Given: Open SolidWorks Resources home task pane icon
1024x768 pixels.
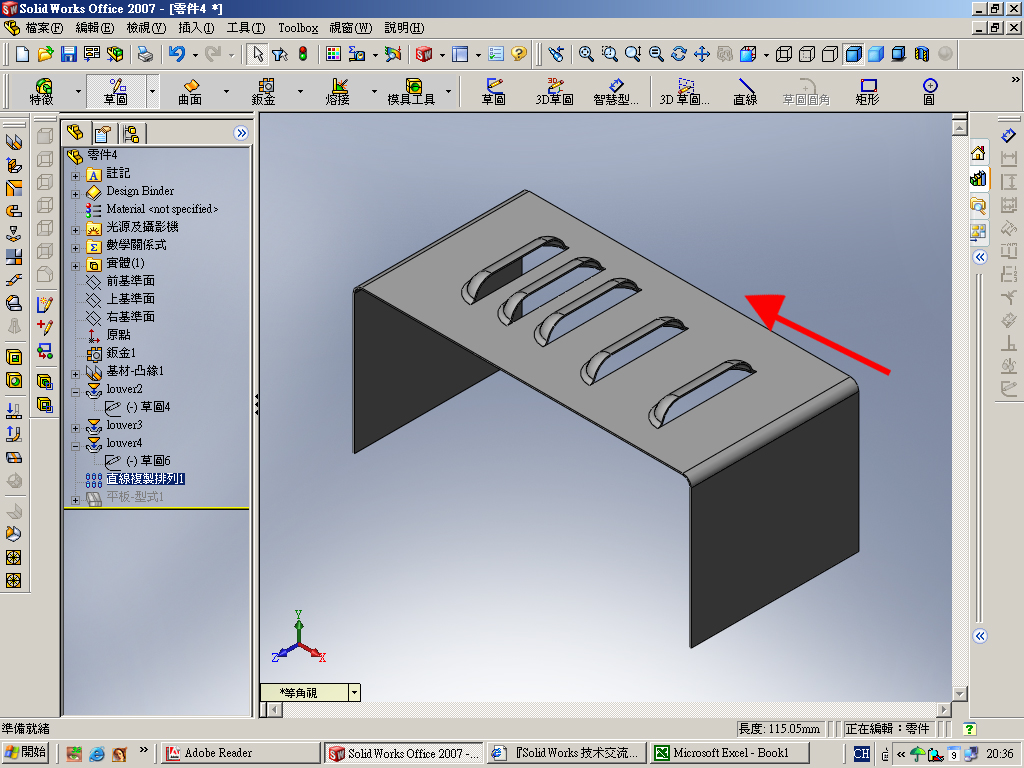Looking at the screenshot, I should 978,153.
